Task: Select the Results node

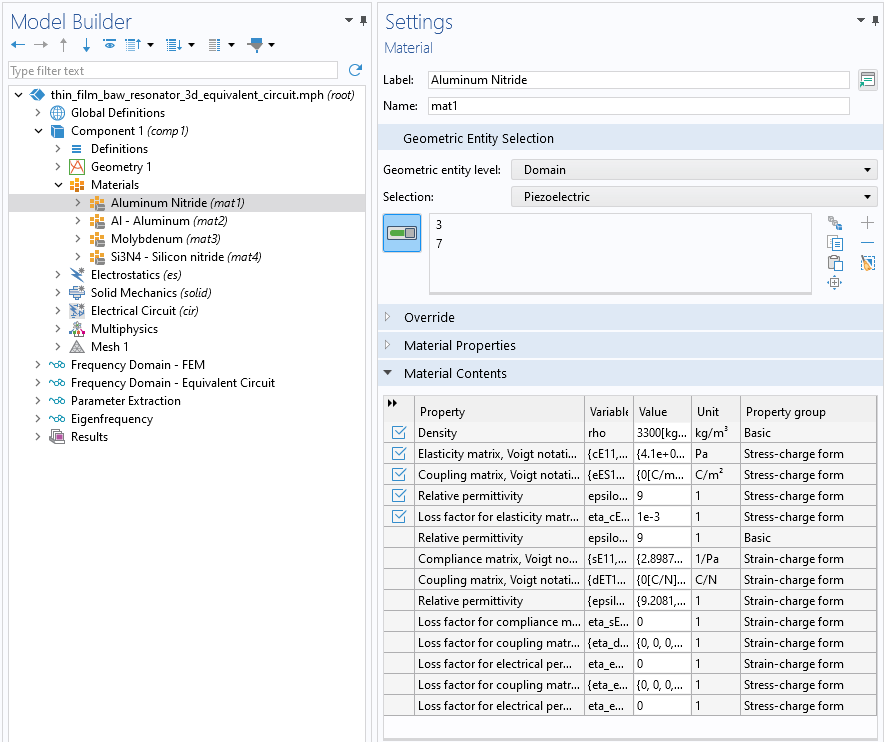Action: click(89, 437)
